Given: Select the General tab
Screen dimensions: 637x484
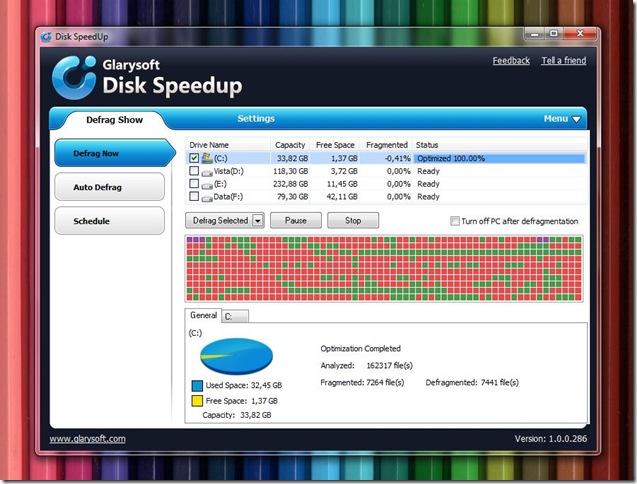Looking at the screenshot, I should click(204, 315).
